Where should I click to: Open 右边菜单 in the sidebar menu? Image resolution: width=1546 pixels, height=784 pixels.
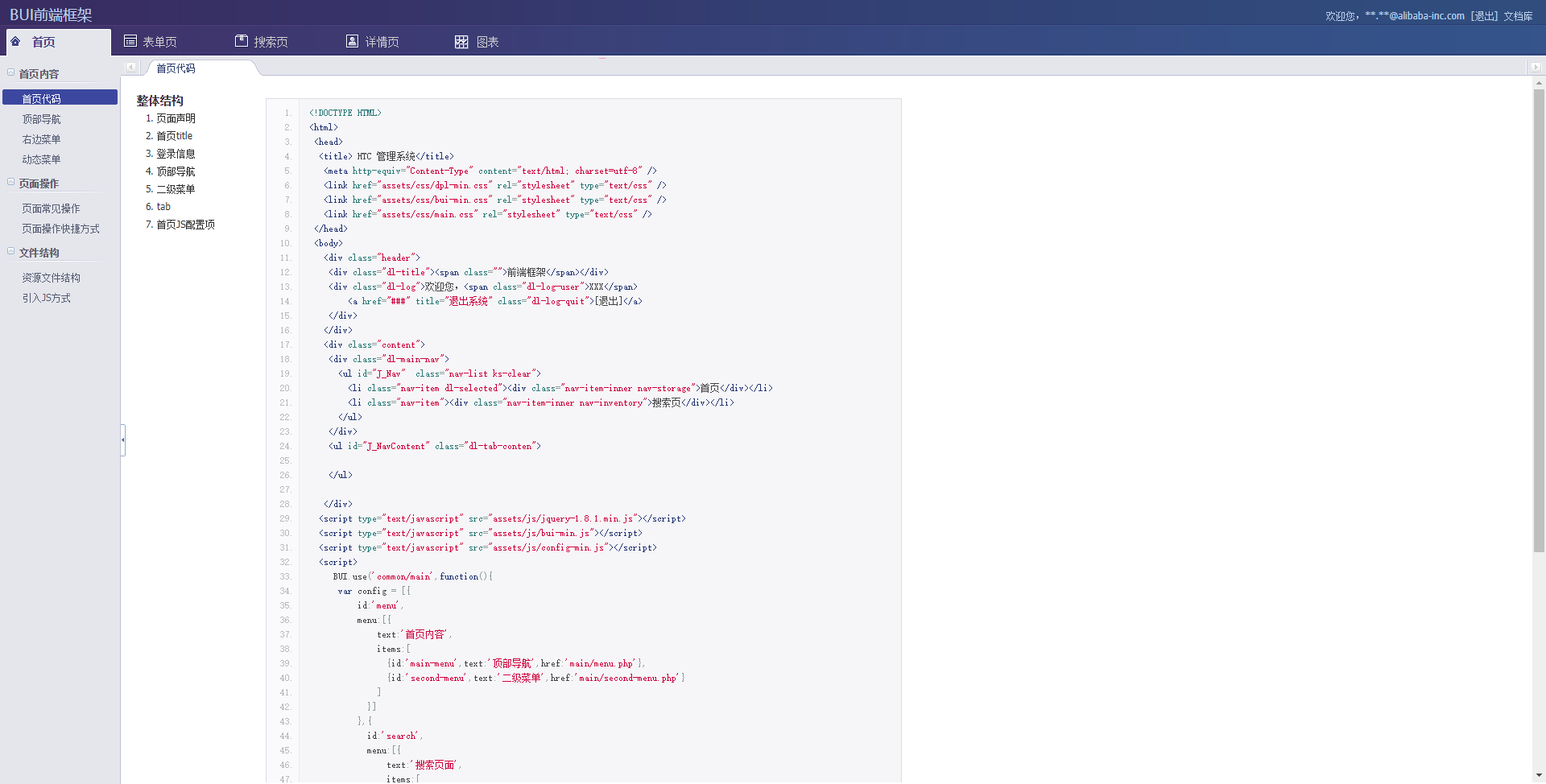41,139
